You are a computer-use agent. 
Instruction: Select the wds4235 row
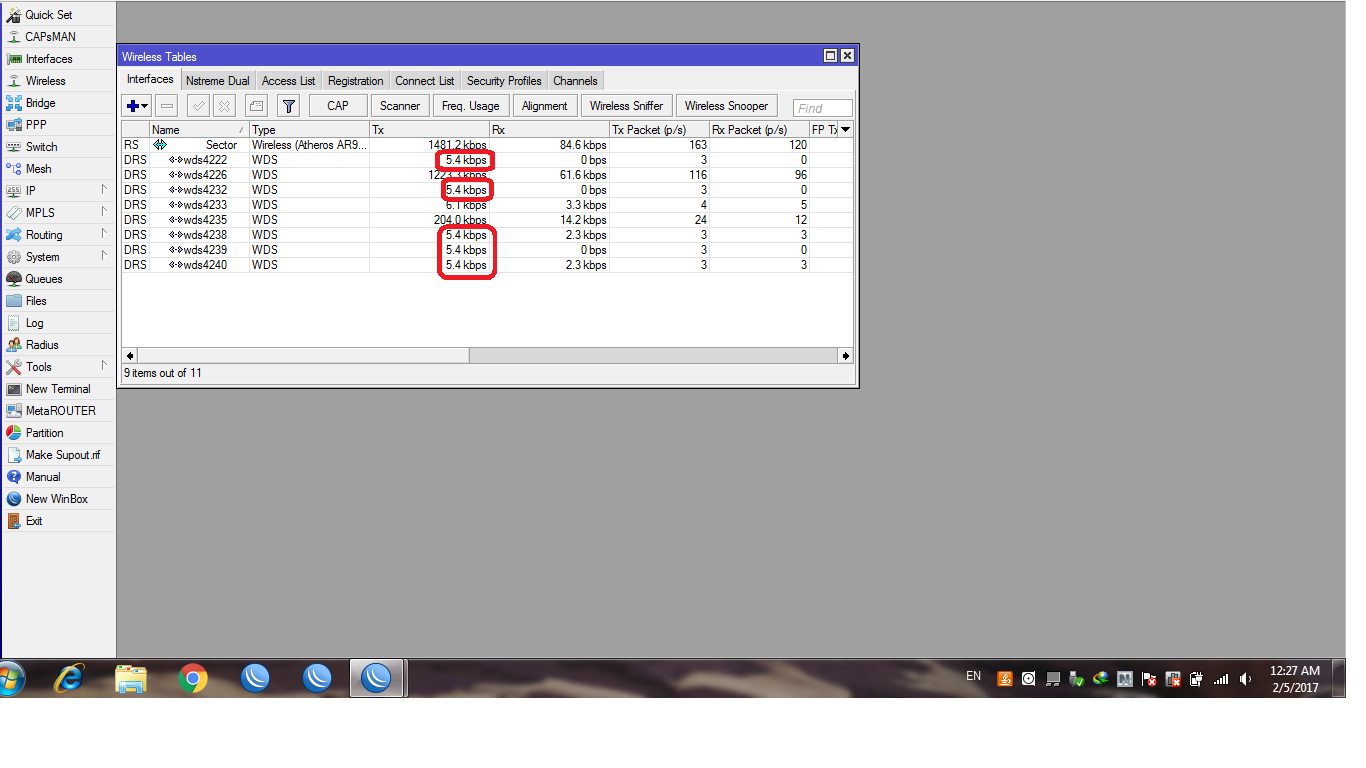pos(487,220)
